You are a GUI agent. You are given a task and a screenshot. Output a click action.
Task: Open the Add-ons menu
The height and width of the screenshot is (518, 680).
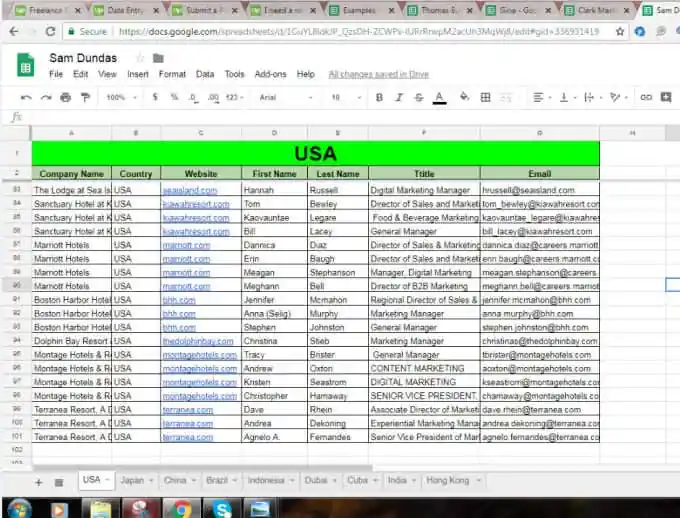click(x=270, y=74)
